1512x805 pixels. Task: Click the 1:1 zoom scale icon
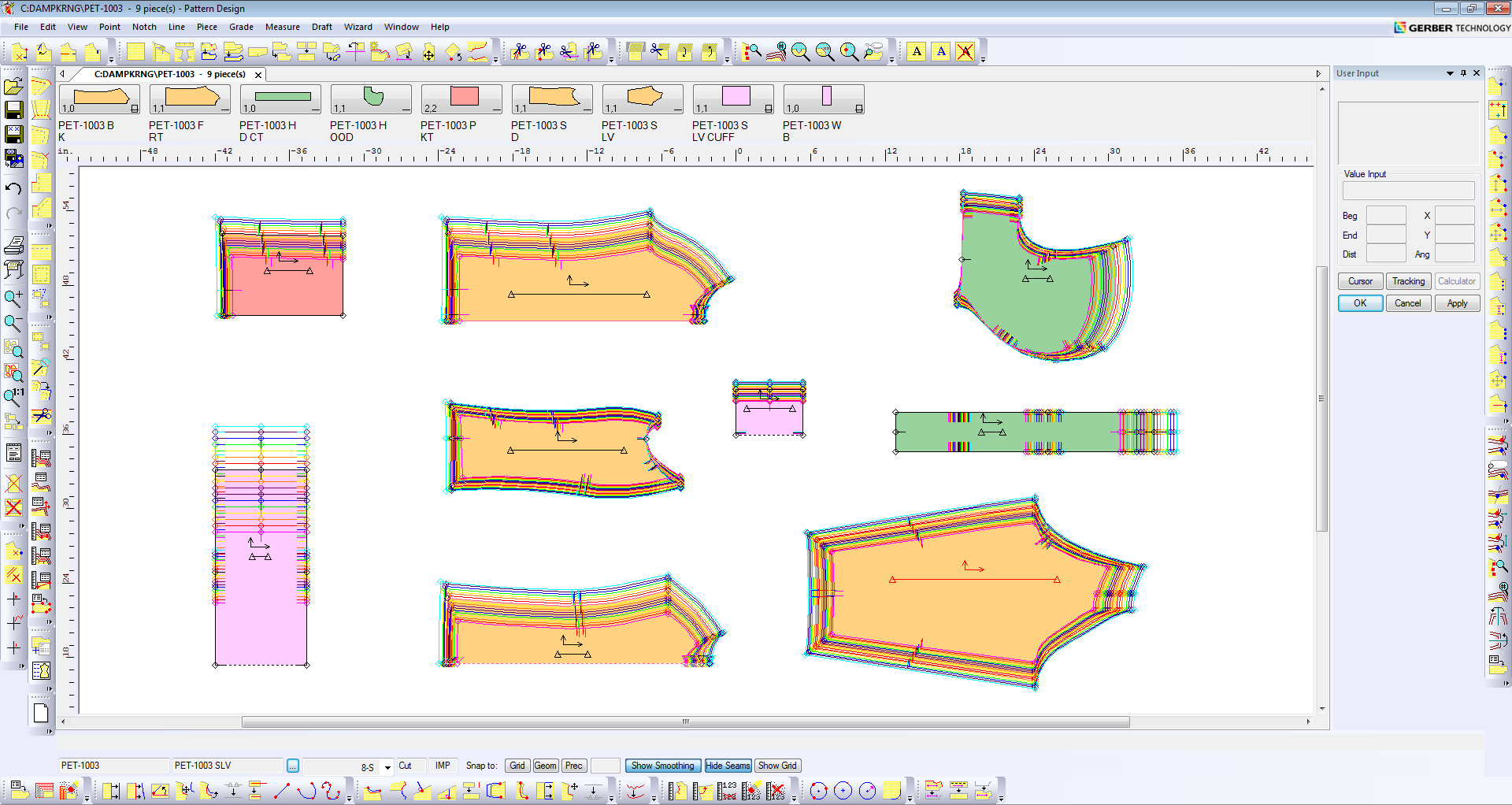tap(13, 395)
